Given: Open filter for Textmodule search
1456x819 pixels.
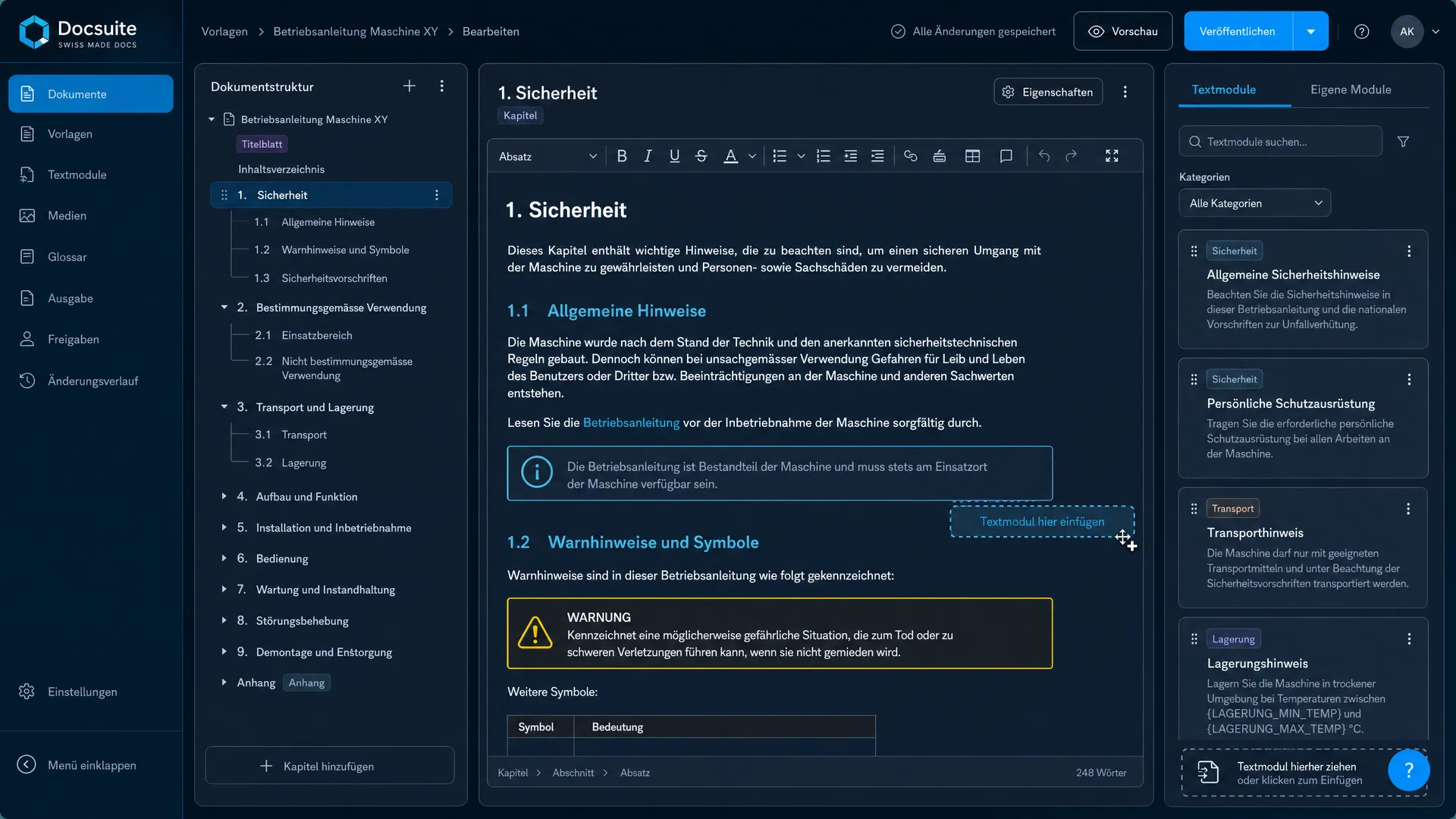Looking at the screenshot, I should [1404, 142].
